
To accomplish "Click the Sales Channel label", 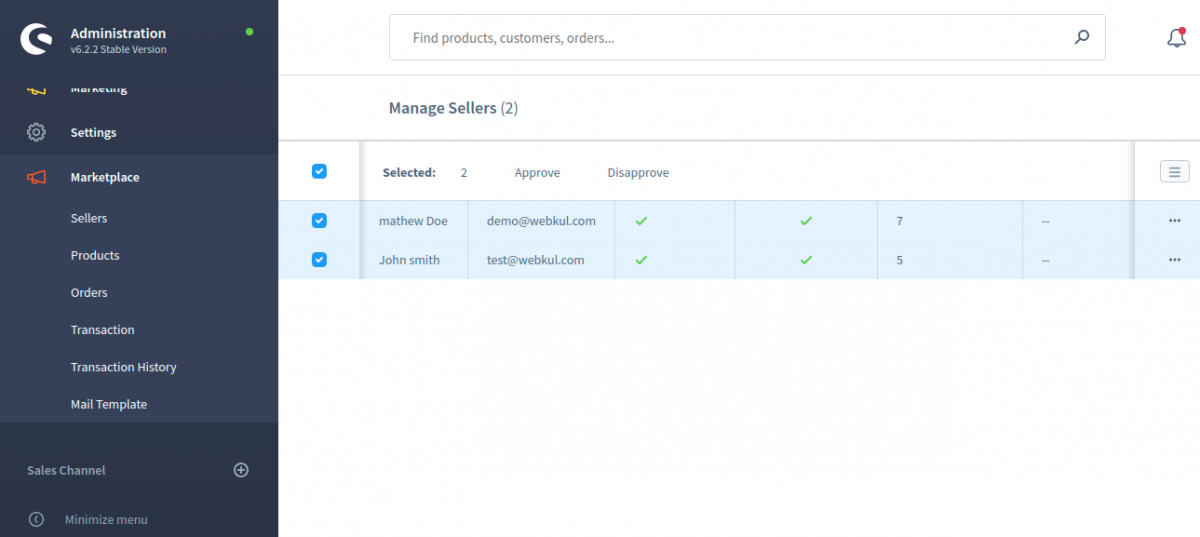I will pyautogui.click(x=66, y=470).
